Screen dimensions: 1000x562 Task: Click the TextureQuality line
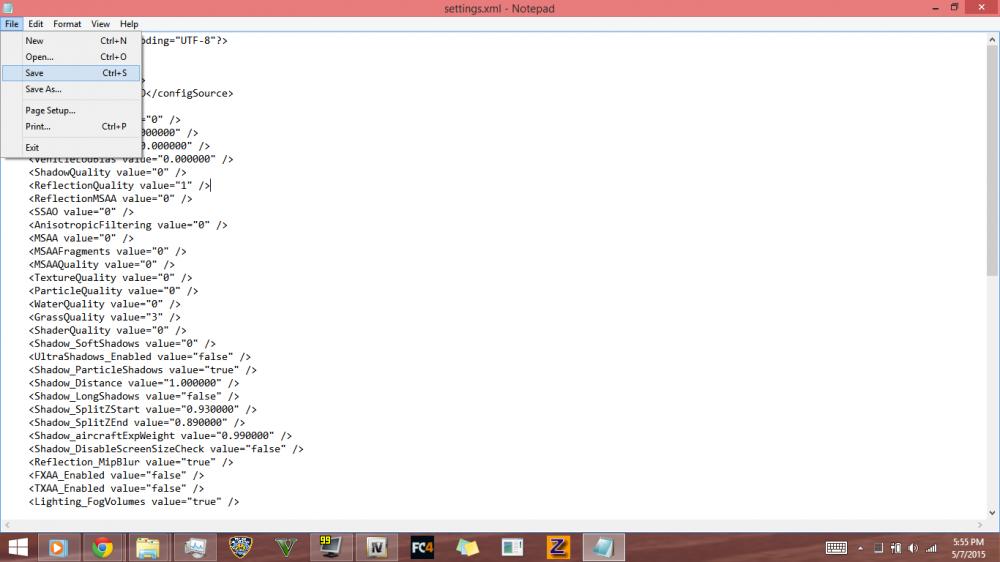click(x=110, y=277)
